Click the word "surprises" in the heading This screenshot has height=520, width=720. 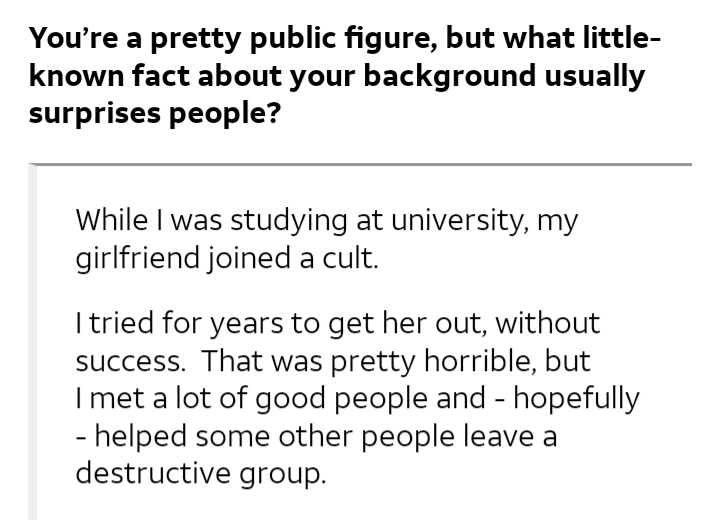(95, 114)
